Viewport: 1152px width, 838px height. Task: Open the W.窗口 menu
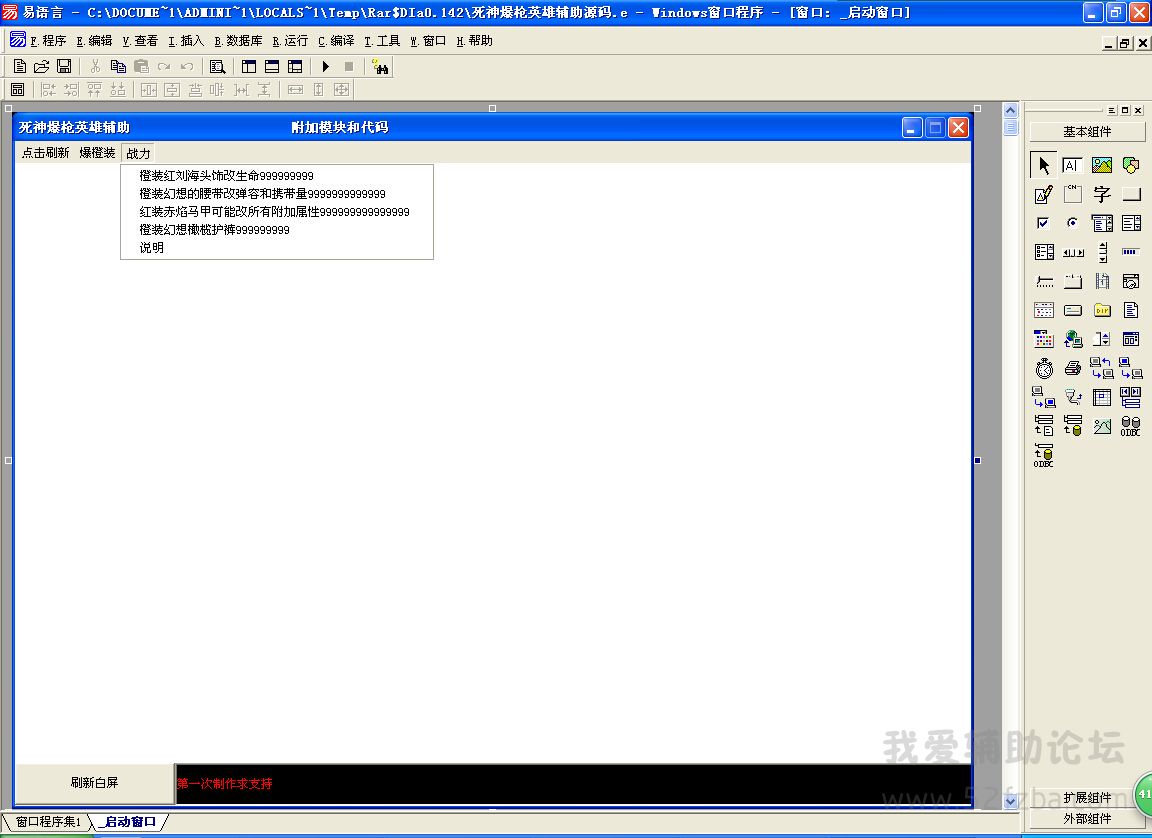pos(428,41)
